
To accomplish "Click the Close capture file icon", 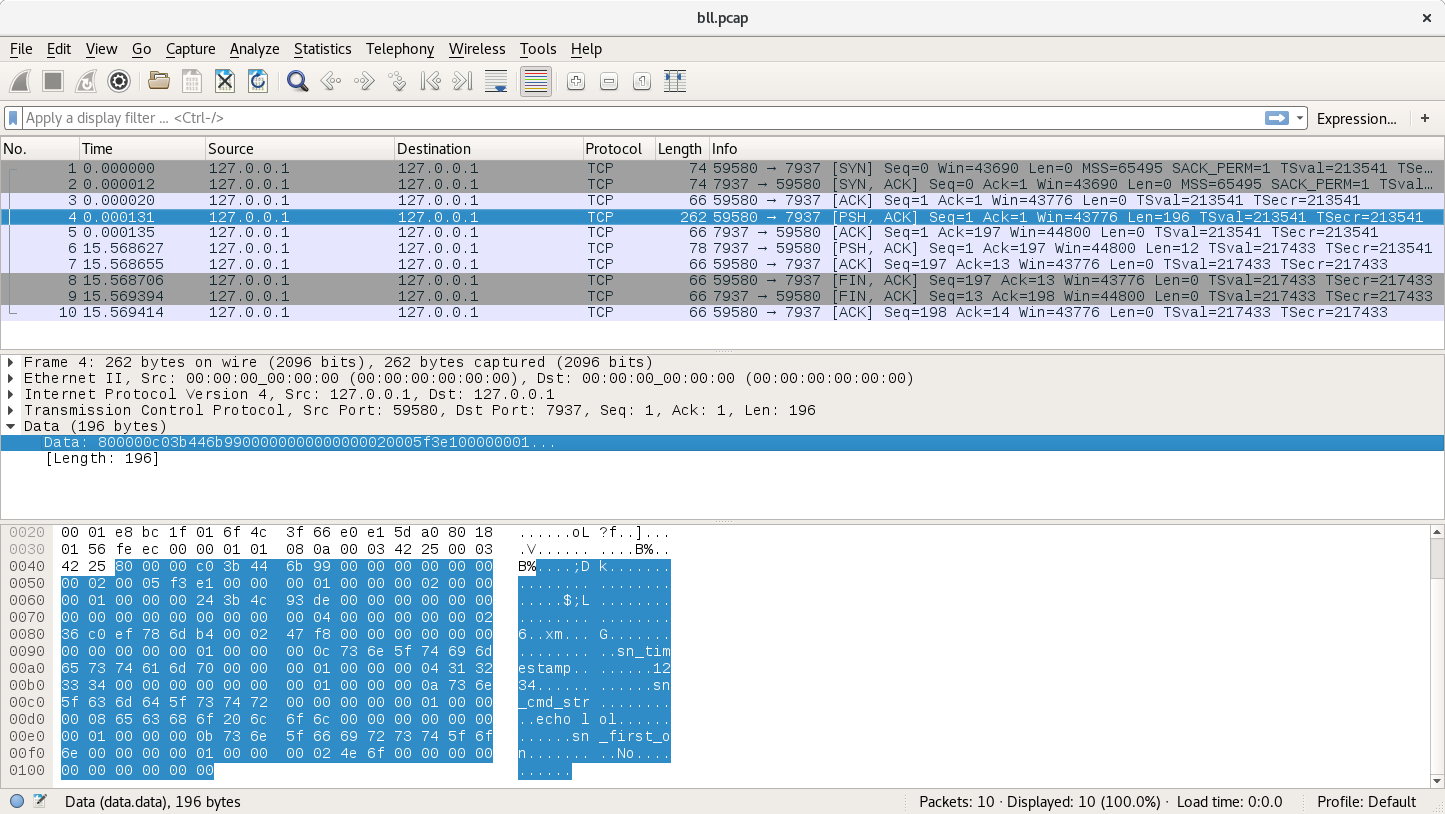I will [225, 82].
